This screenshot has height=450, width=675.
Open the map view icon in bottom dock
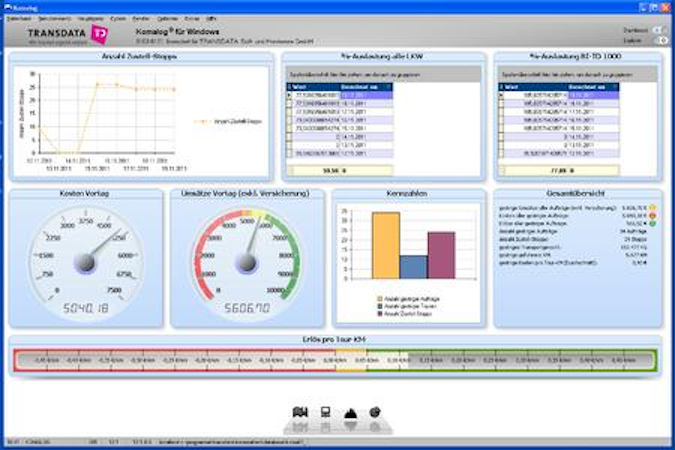click(300, 412)
